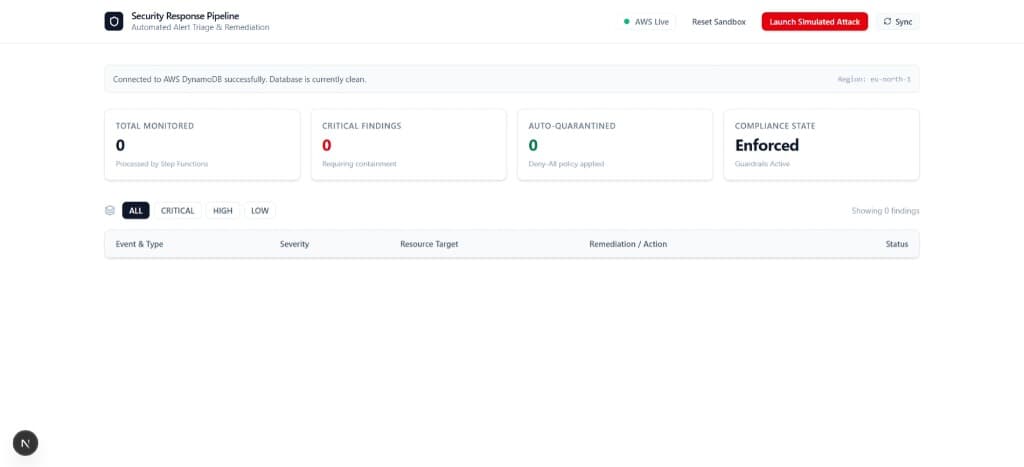Select the ALL filter tab

(x=136, y=210)
